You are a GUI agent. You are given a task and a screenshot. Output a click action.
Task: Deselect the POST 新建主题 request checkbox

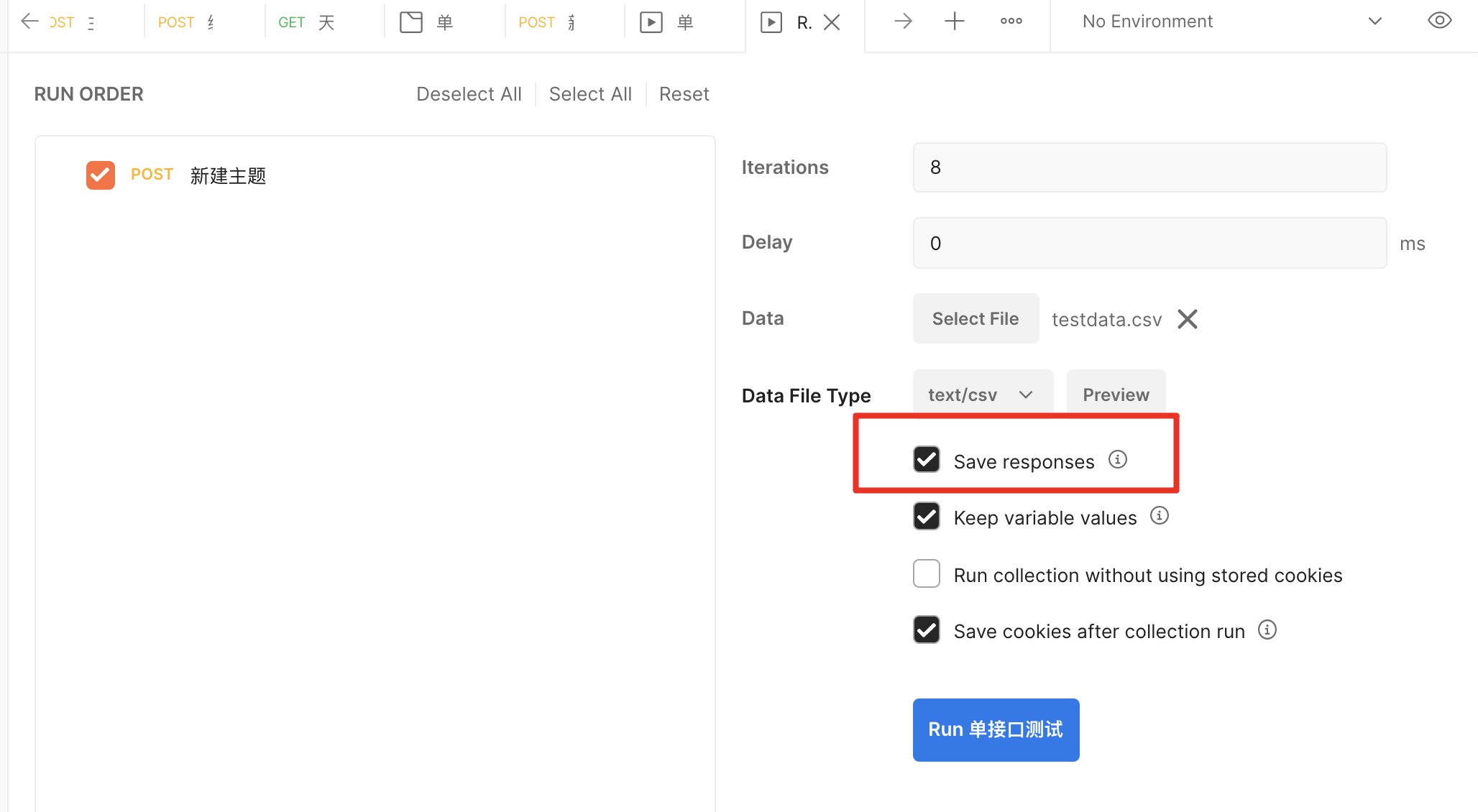coord(101,175)
